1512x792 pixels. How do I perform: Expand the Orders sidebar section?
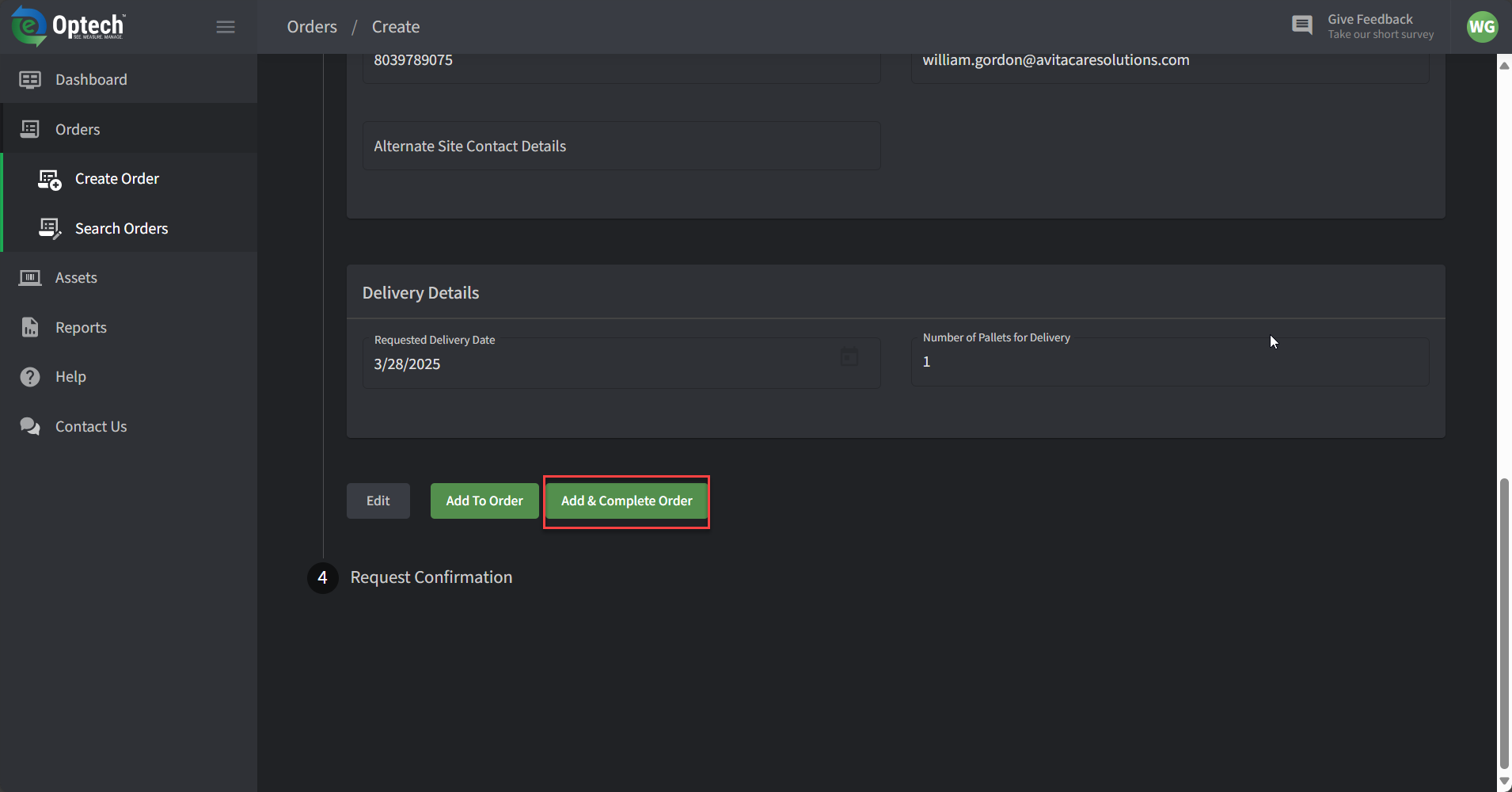78,129
